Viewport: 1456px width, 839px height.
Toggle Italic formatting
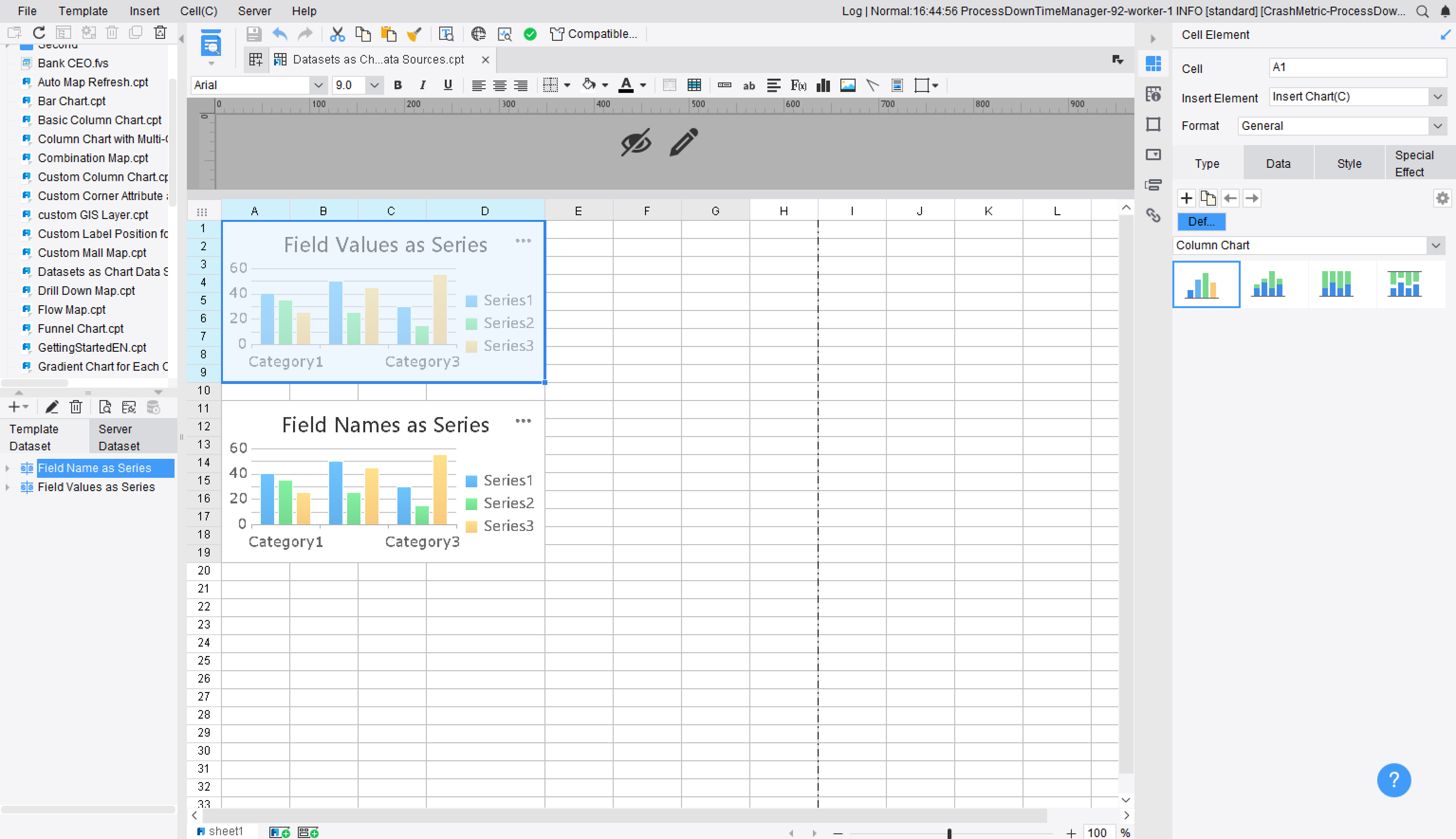point(423,85)
